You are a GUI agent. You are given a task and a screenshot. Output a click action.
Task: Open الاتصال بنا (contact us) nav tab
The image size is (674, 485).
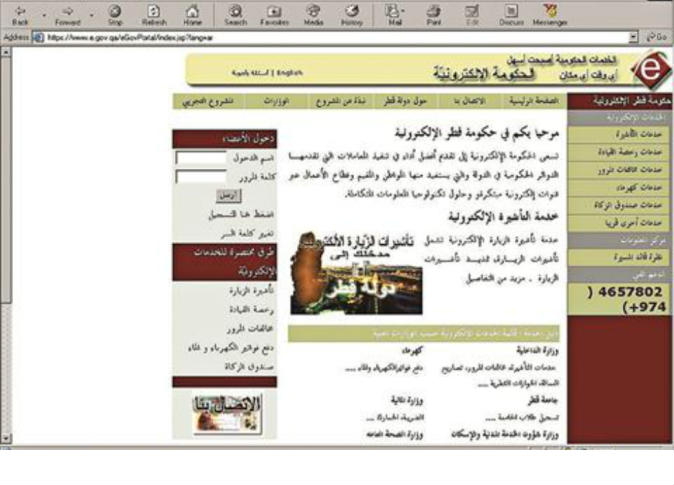(469, 101)
